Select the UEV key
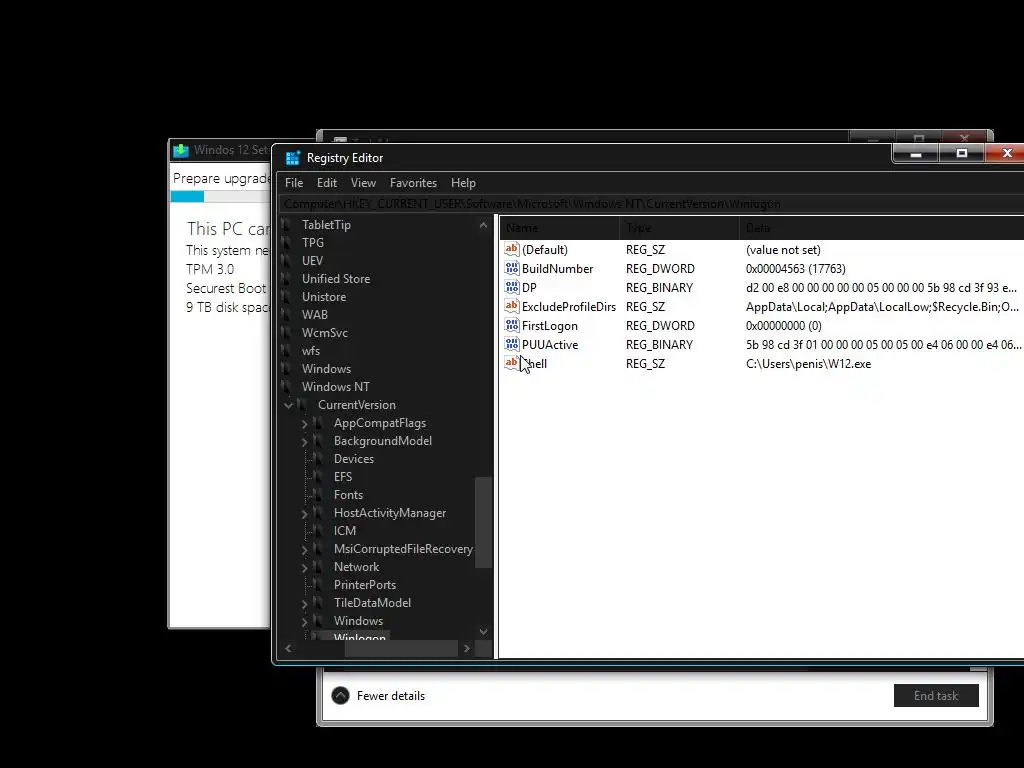 tap(312, 261)
